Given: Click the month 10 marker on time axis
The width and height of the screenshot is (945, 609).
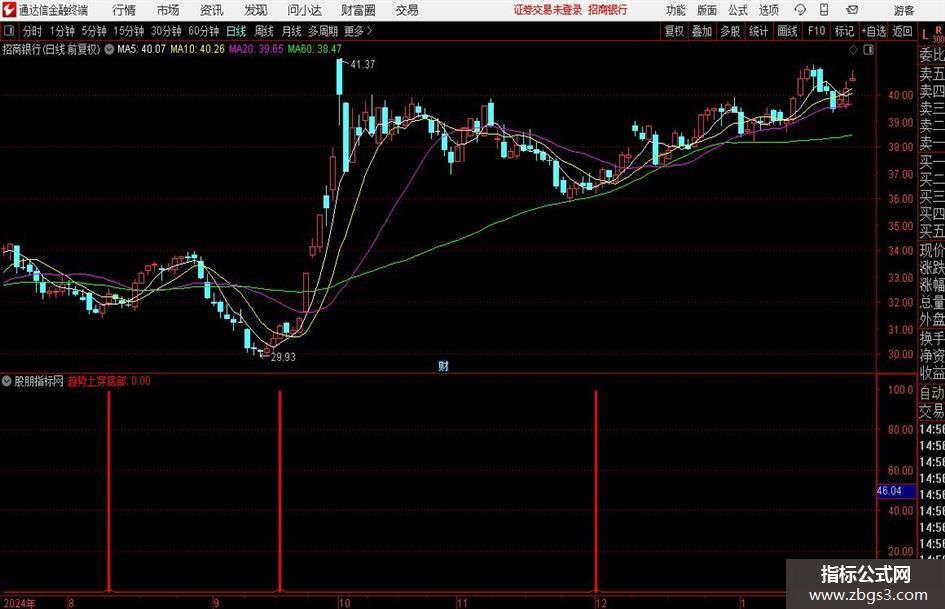Looking at the screenshot, I should (x=344, y=603).
